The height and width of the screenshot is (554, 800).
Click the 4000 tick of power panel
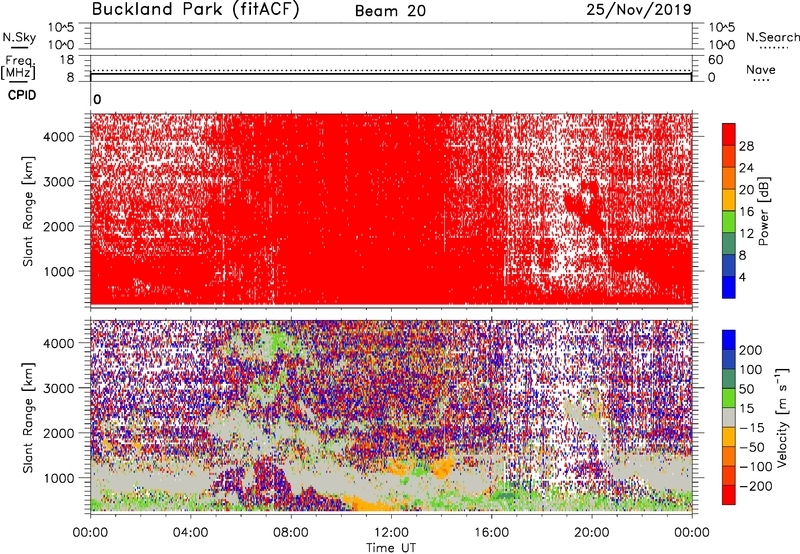click(59, 137)
